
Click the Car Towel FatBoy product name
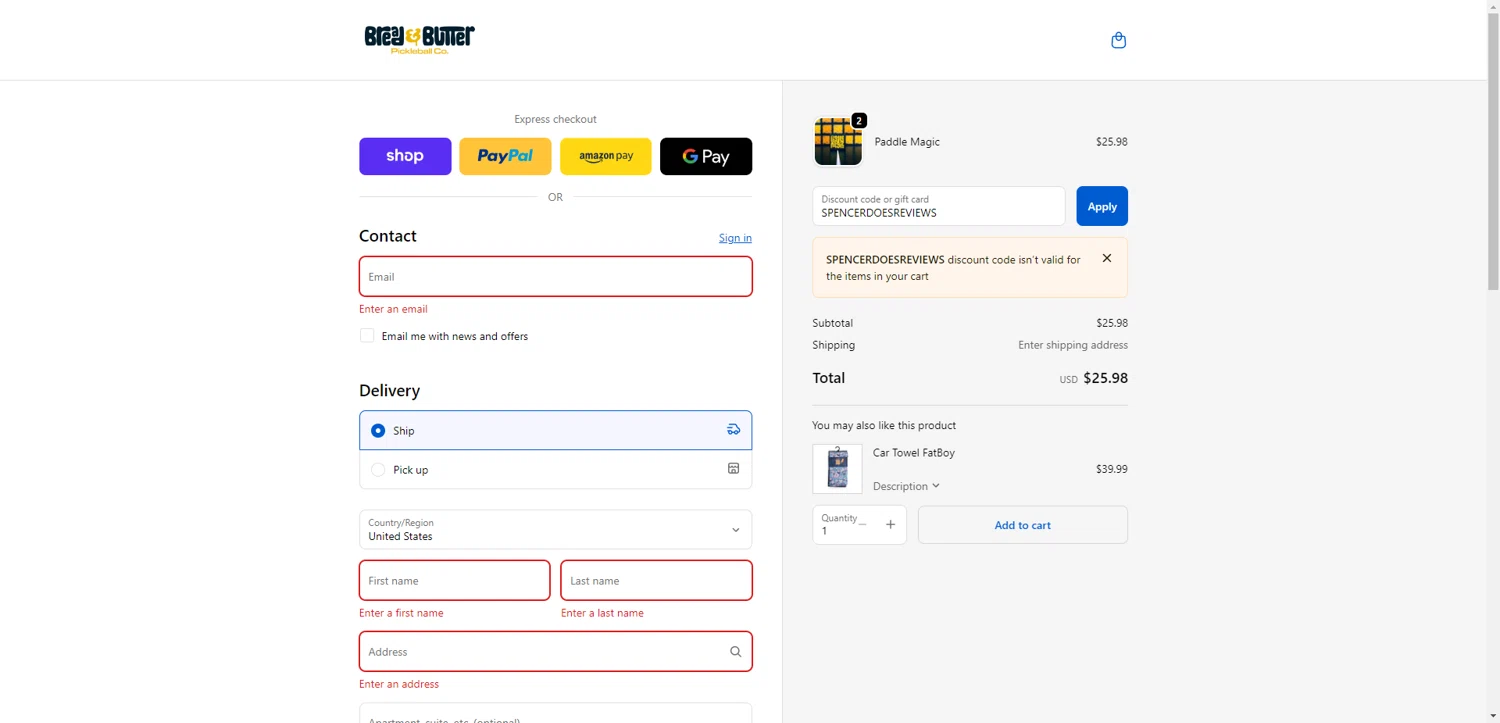click(914, 453)
